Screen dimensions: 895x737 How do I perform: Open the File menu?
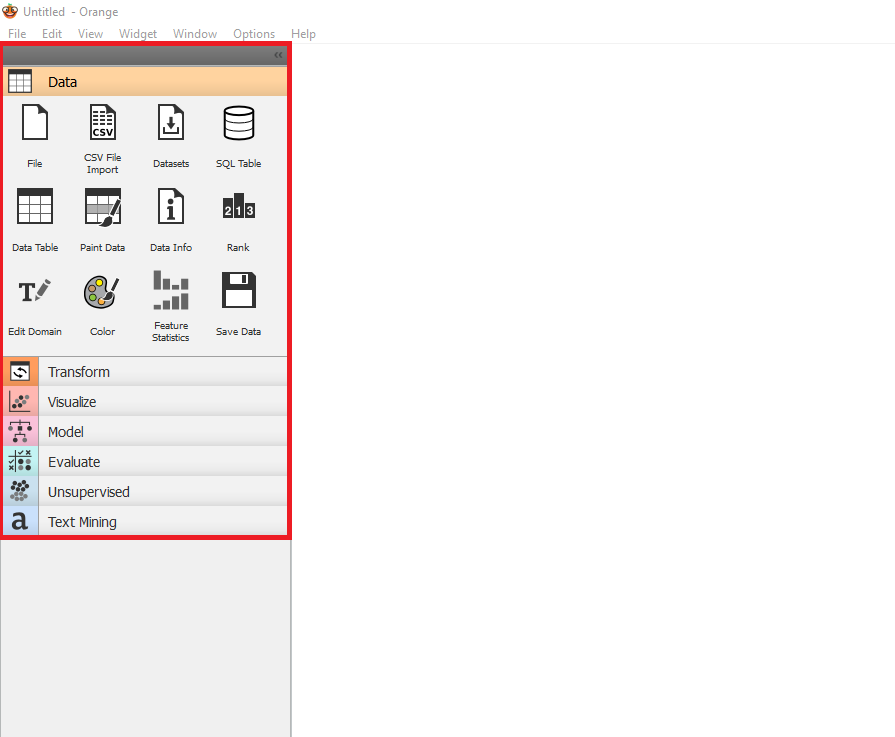click(x=17, y=34)
